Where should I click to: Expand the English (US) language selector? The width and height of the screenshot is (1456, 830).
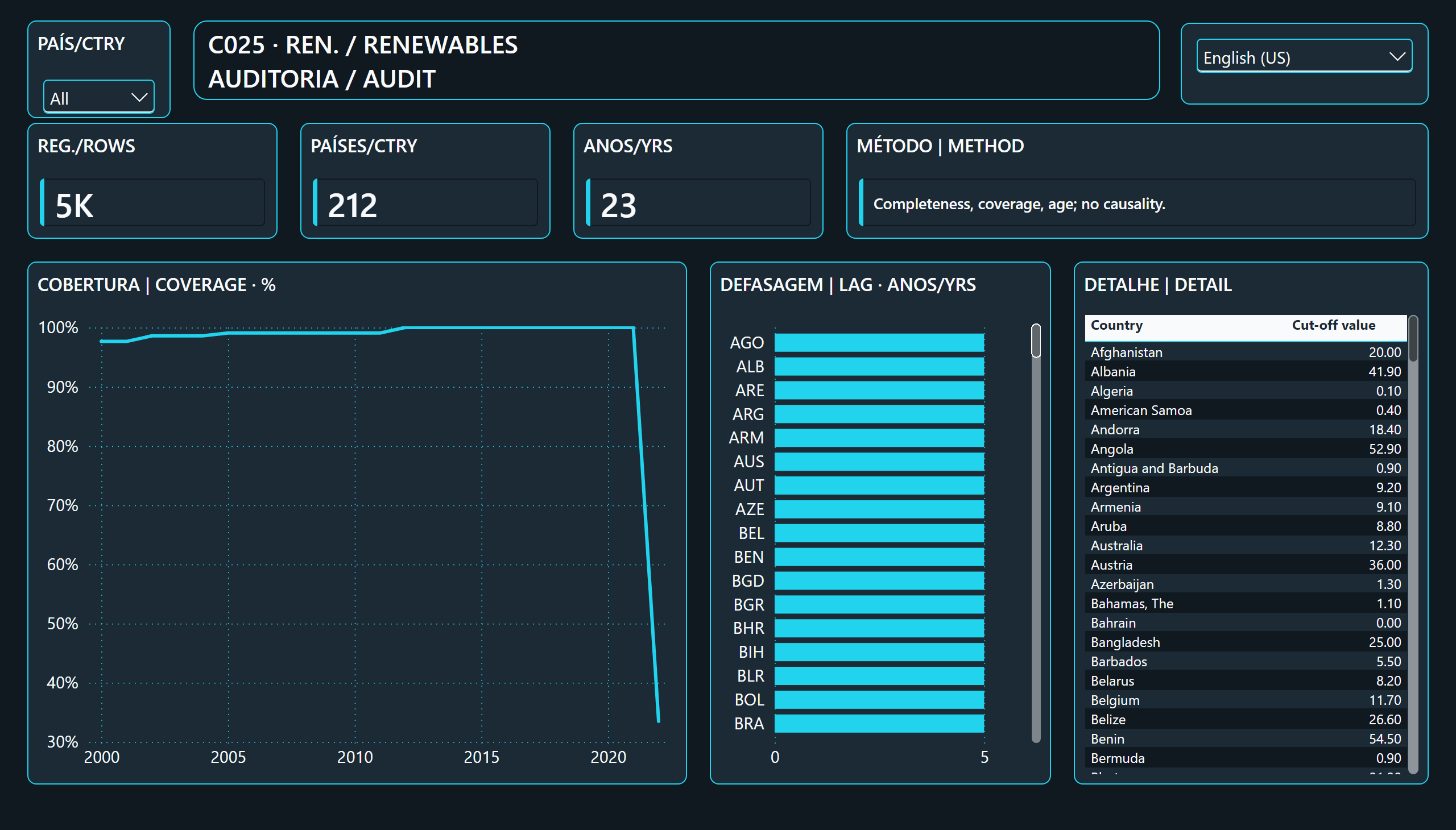click(1304, 56)
